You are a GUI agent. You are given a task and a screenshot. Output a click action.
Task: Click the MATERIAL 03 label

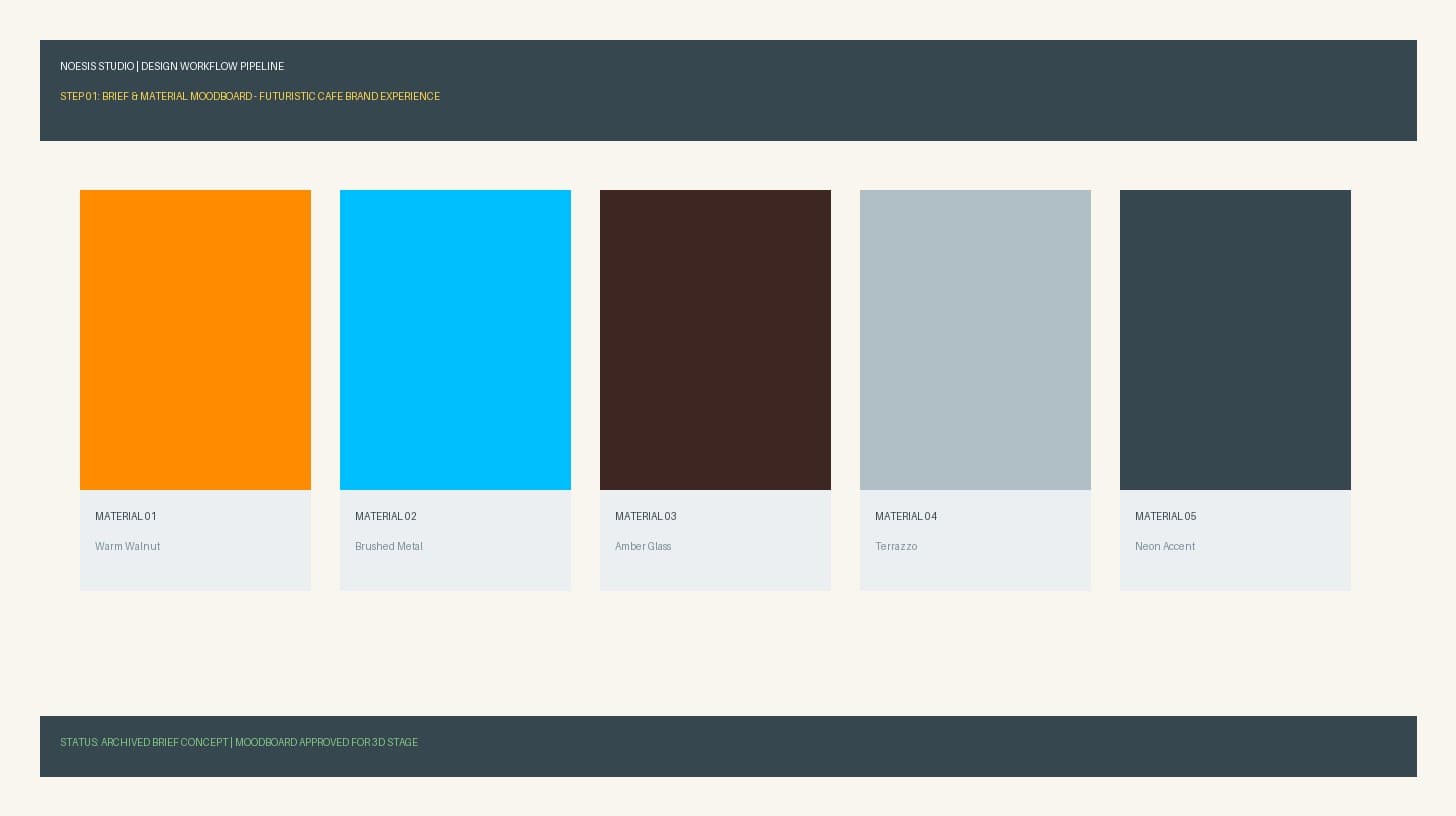[x=646, y=516]
